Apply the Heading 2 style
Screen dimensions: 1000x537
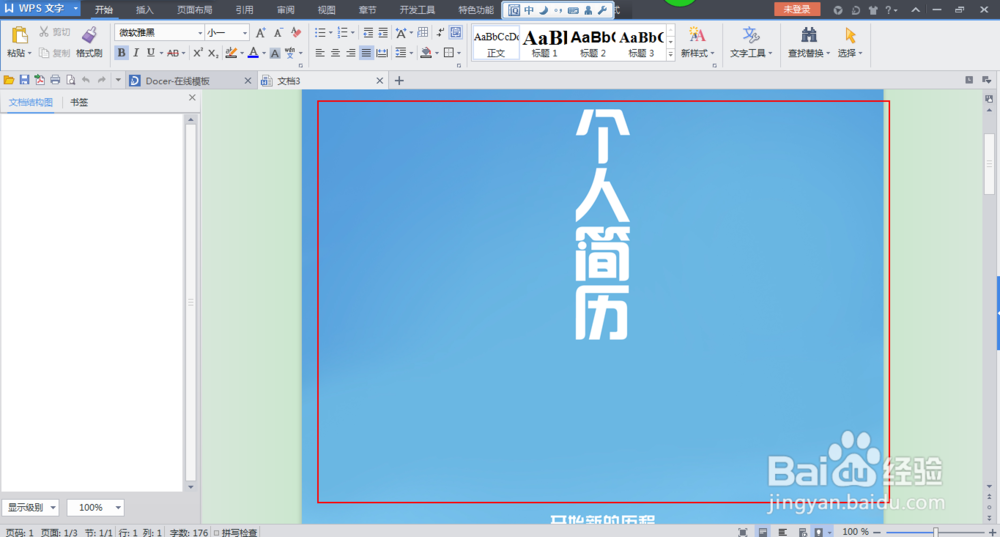click(592, 43)
